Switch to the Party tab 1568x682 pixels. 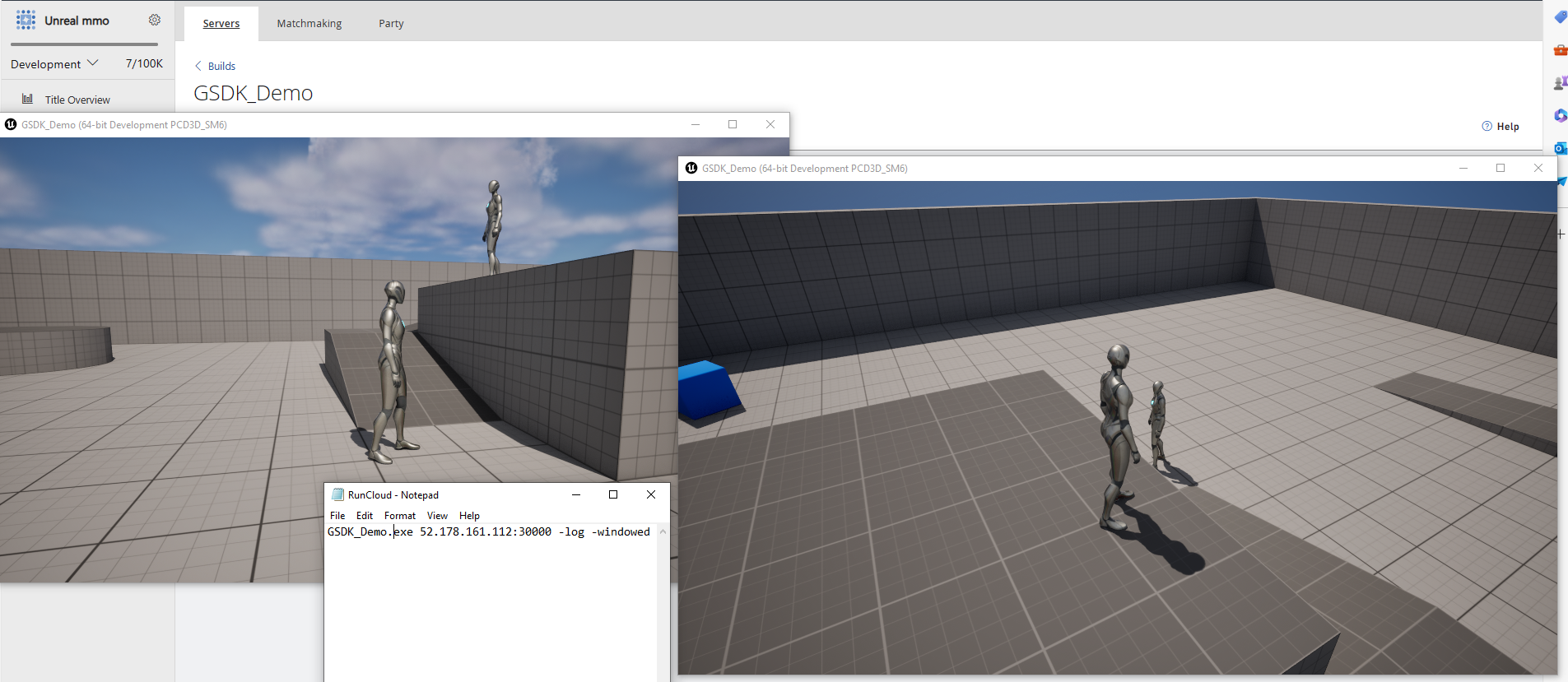point(391,23)
